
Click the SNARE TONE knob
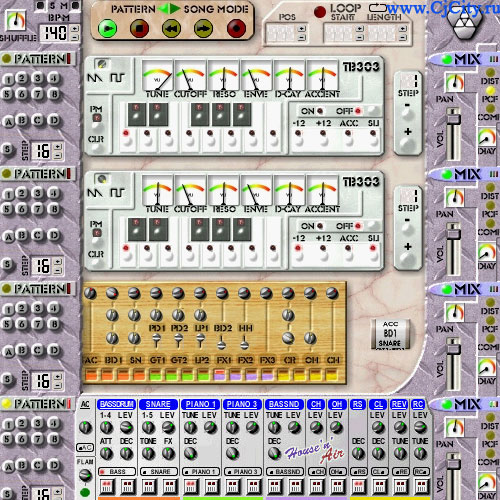click(148, 453)
